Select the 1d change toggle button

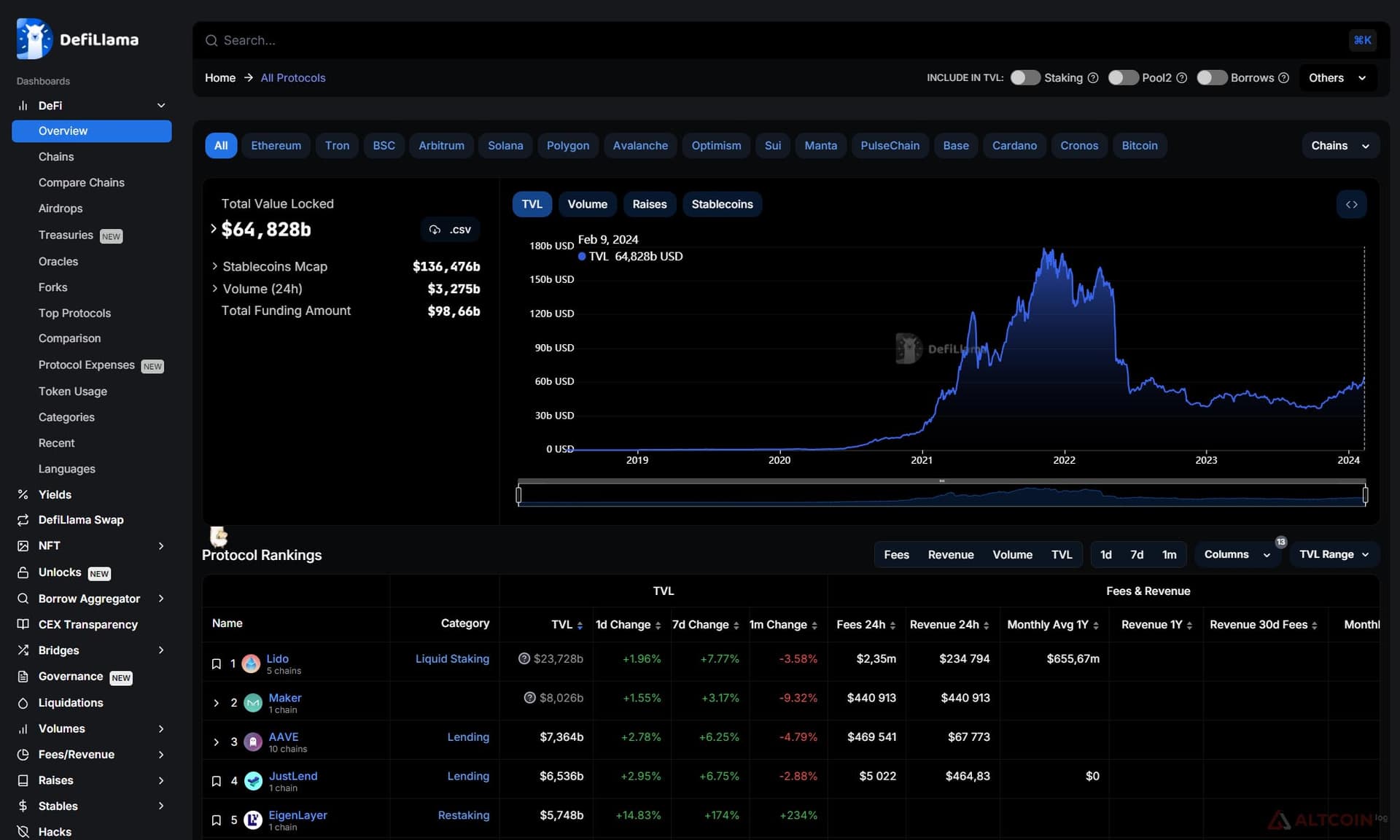pos(1105,555)
